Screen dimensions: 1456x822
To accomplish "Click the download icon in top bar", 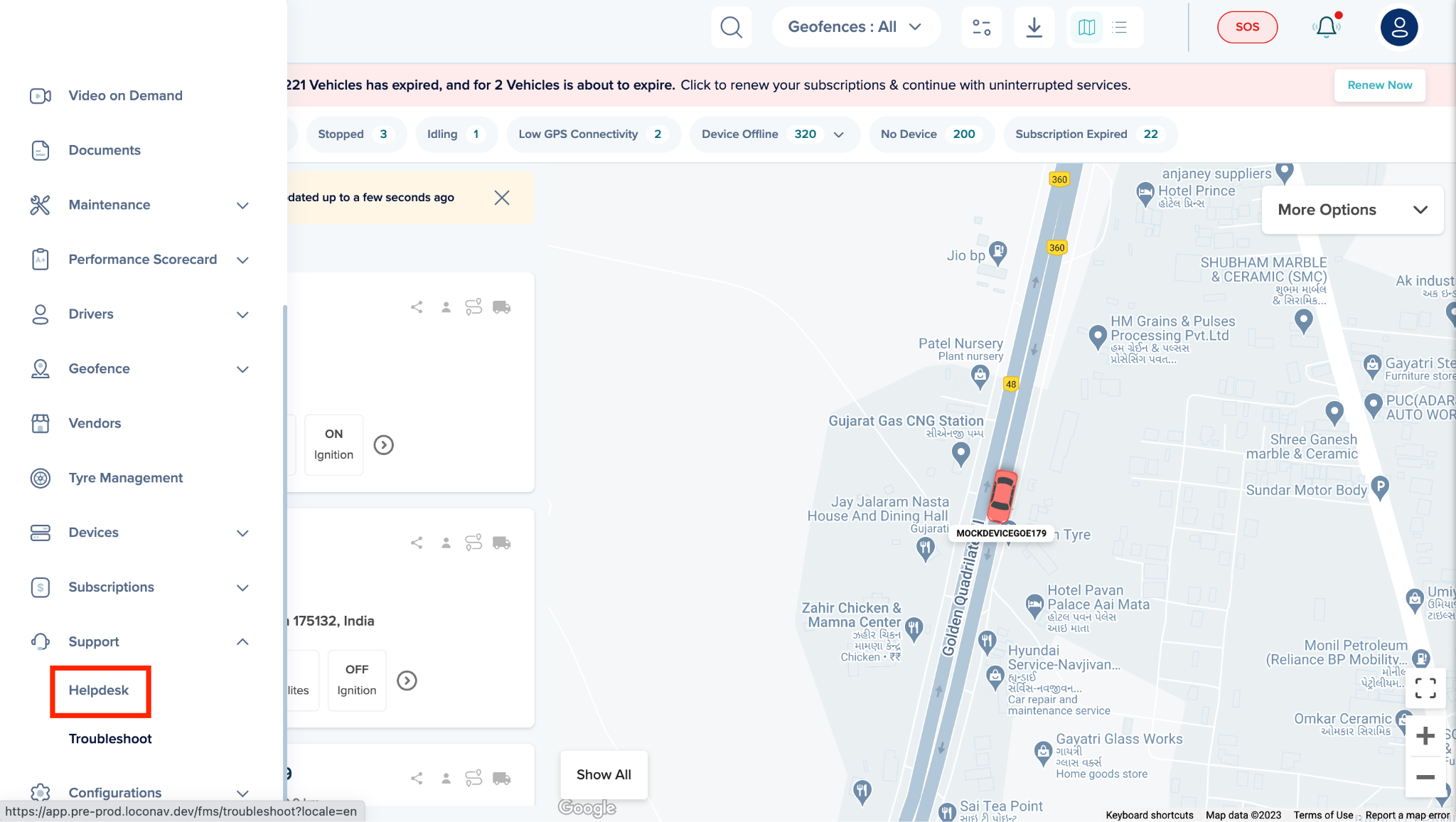I will tap(1034, 27).
